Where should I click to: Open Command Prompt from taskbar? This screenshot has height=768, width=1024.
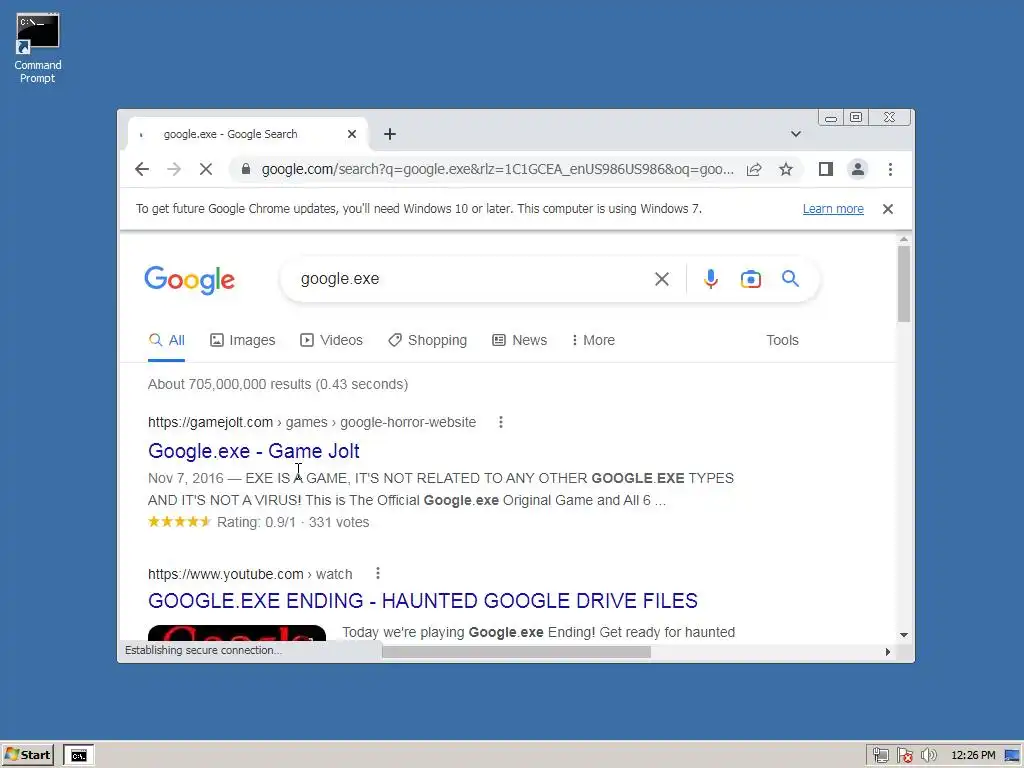click(79, 756)
